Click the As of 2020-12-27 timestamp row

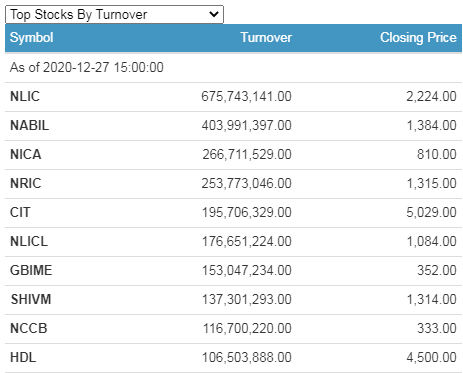coord(233,68)
